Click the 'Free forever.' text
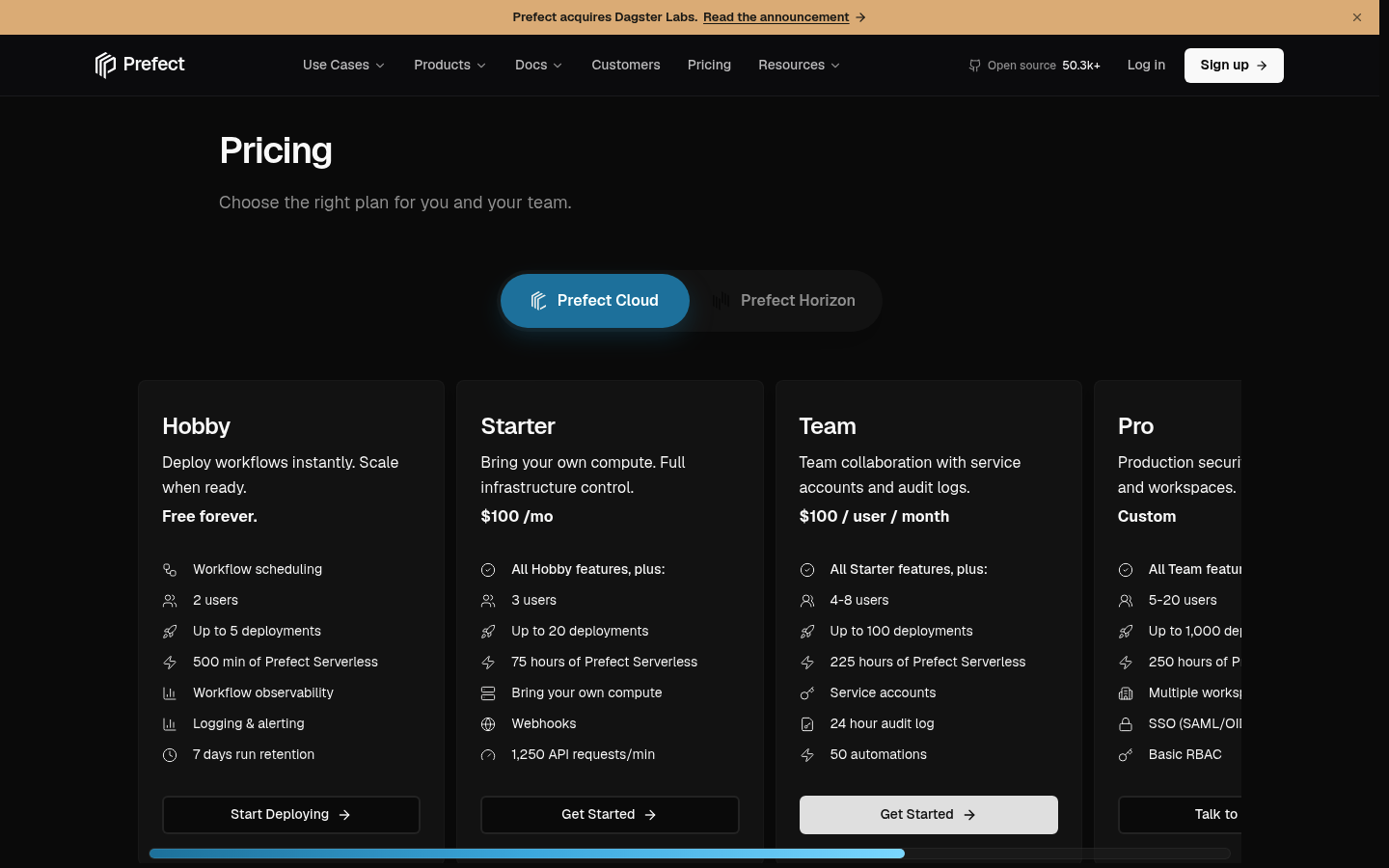Screen dimensions: 1389x868 209,517
